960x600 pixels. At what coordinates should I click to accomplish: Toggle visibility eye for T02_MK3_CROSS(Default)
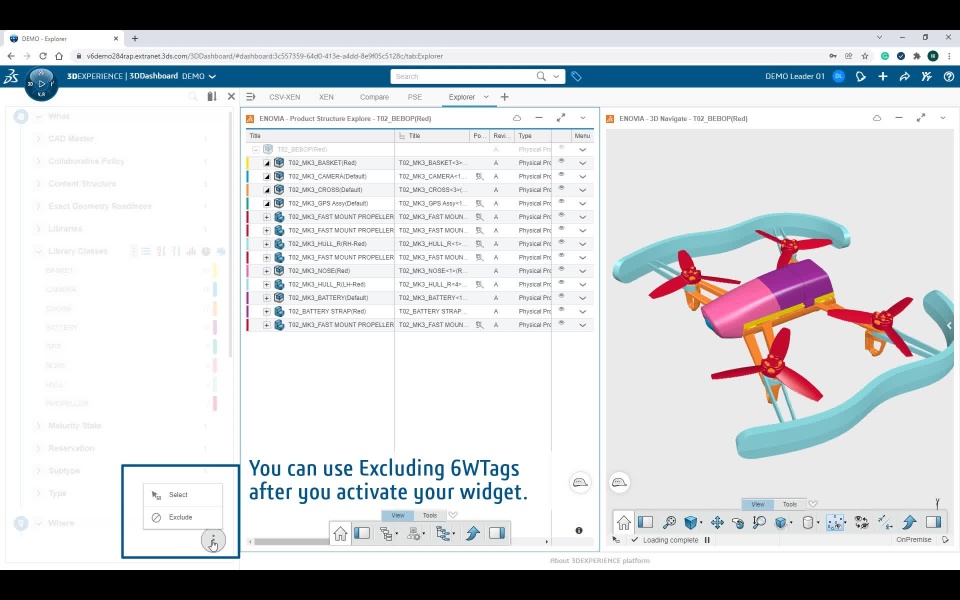click(x=561, y=188)
